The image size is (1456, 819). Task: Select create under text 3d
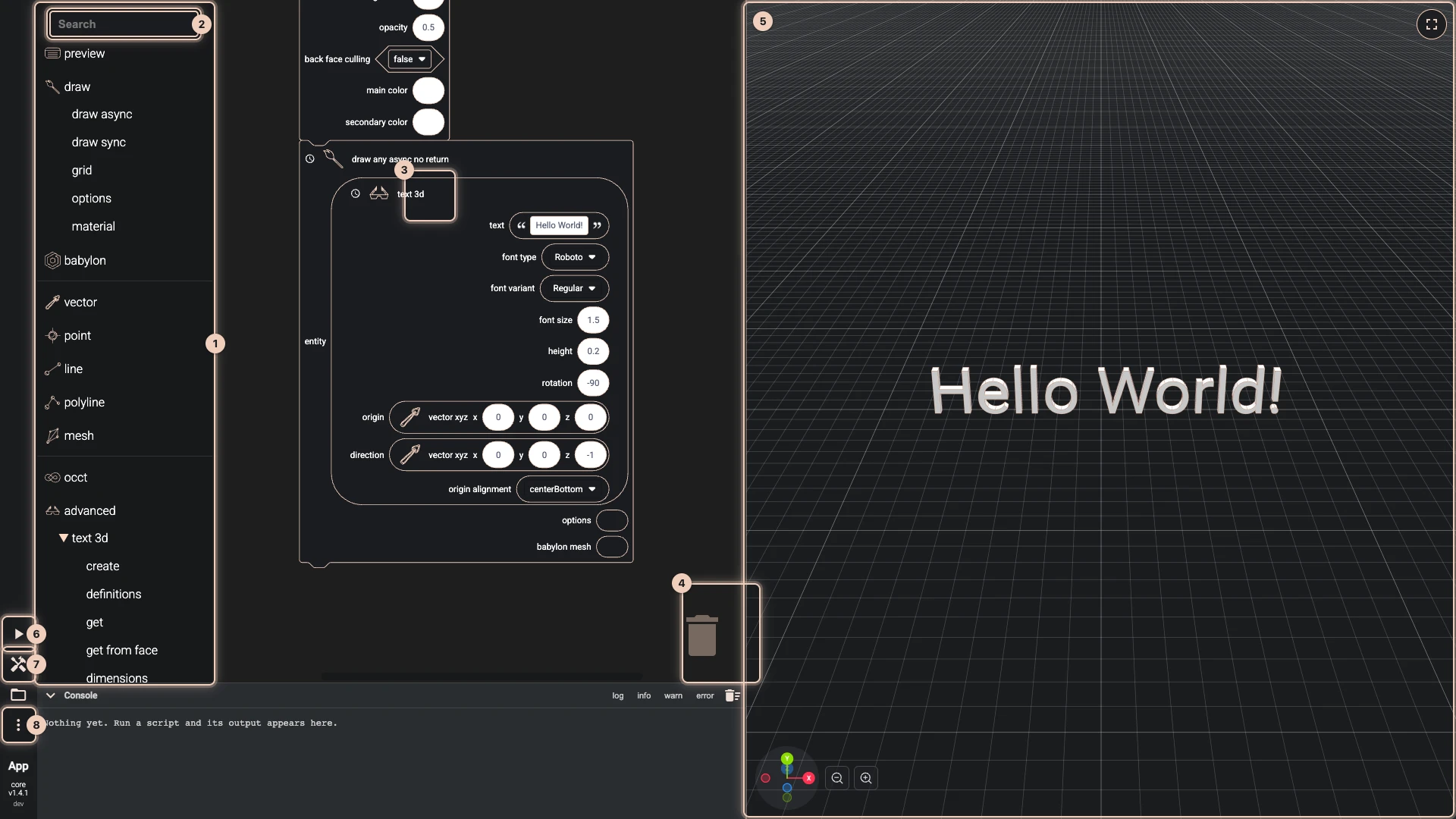pyautogui.click(x=102, y=566)
